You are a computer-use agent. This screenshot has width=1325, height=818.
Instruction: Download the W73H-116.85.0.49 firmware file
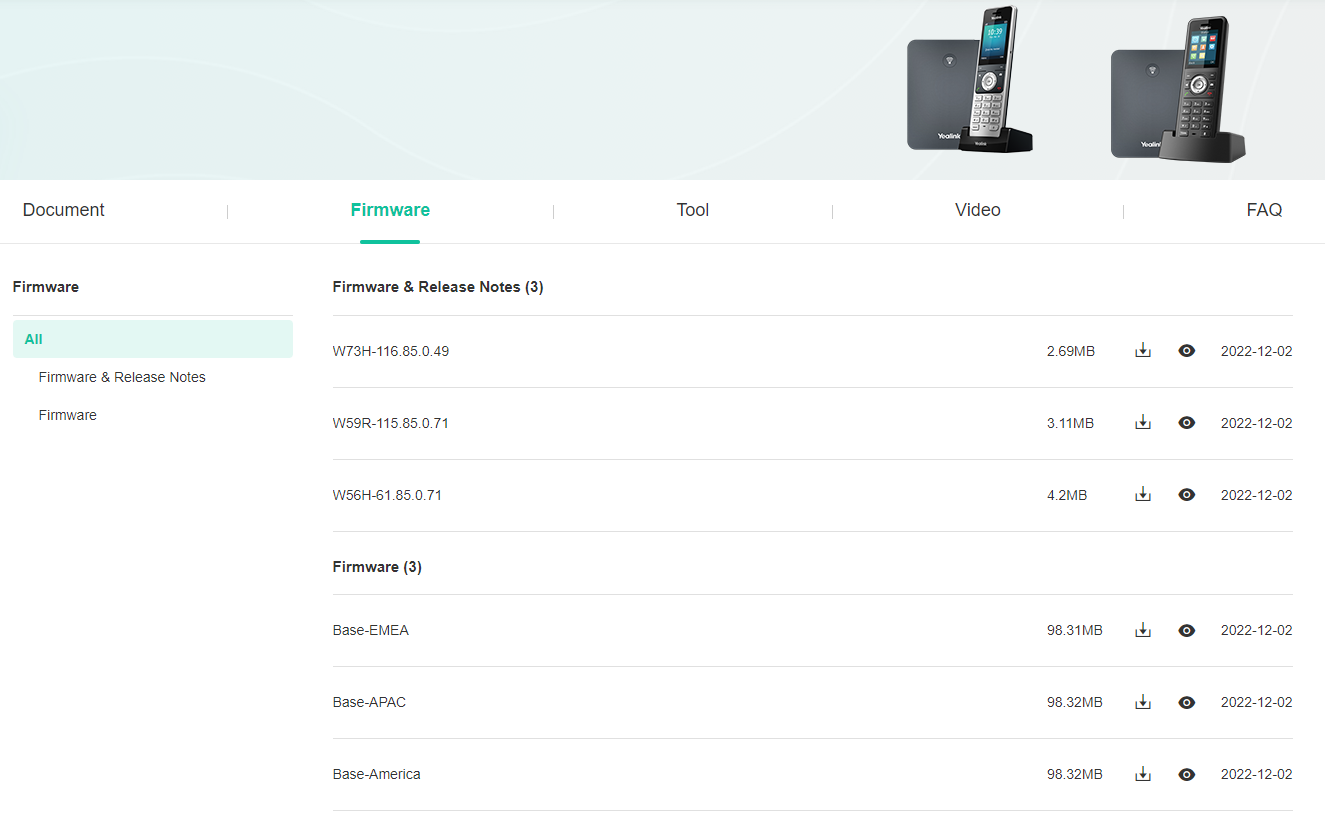point(1142,351)
